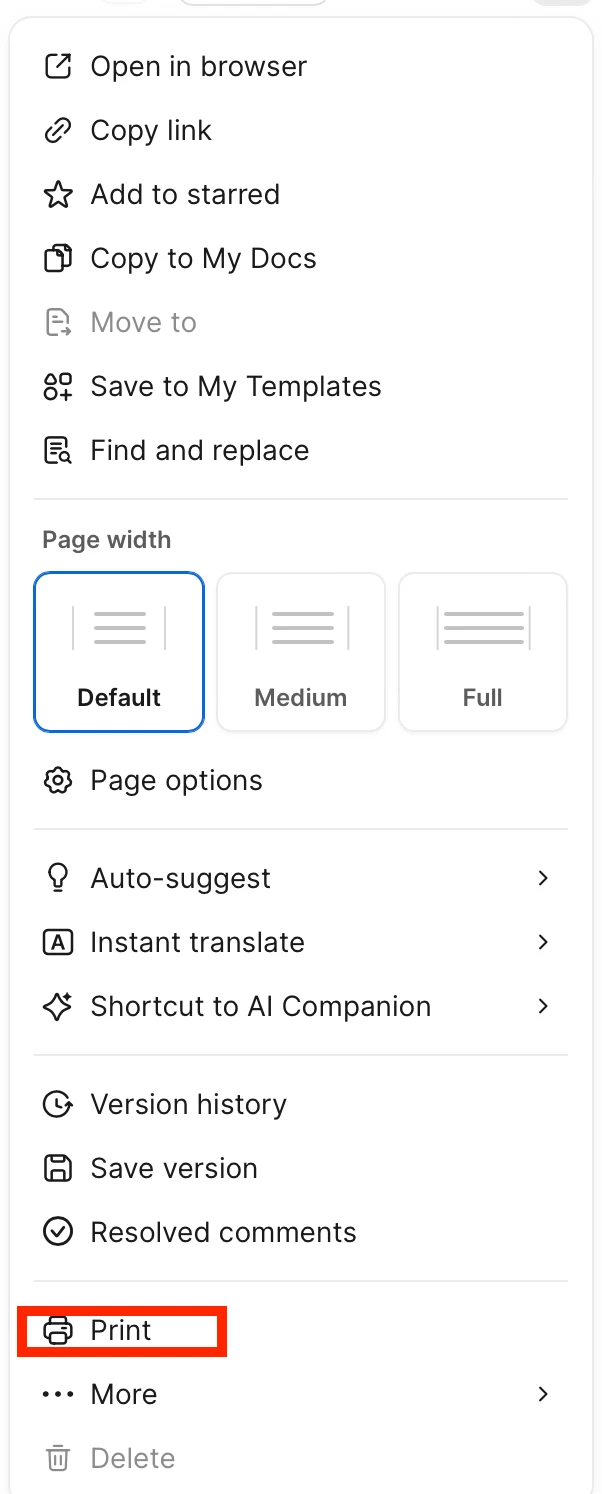602x1494 pixels.
Task: Select the Default page width option
Action: pyautogui.click(x=119, y=652)
